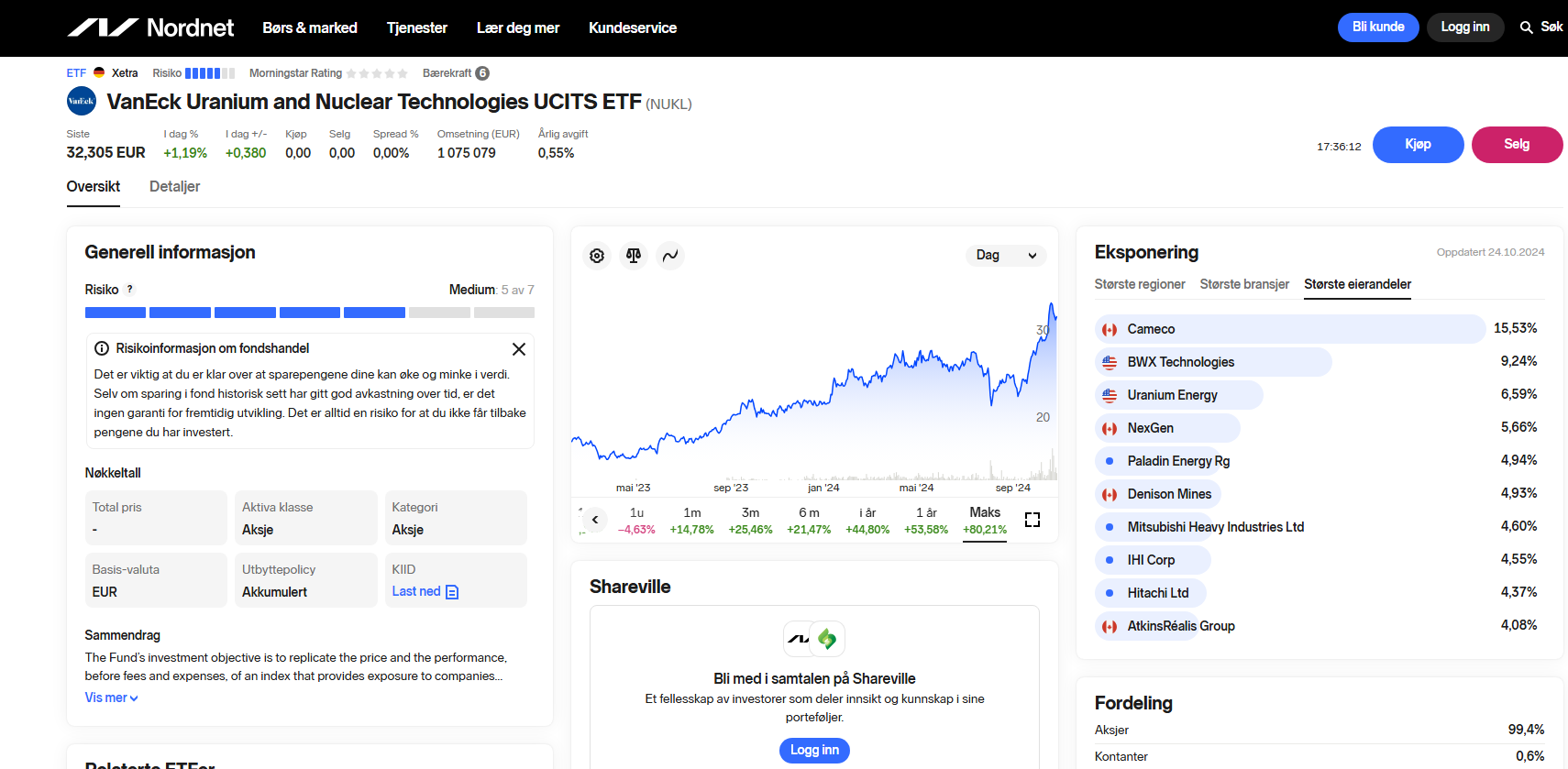
Task: Show Største bransjer exposure tab
Action: click(x=1244, y=284)
